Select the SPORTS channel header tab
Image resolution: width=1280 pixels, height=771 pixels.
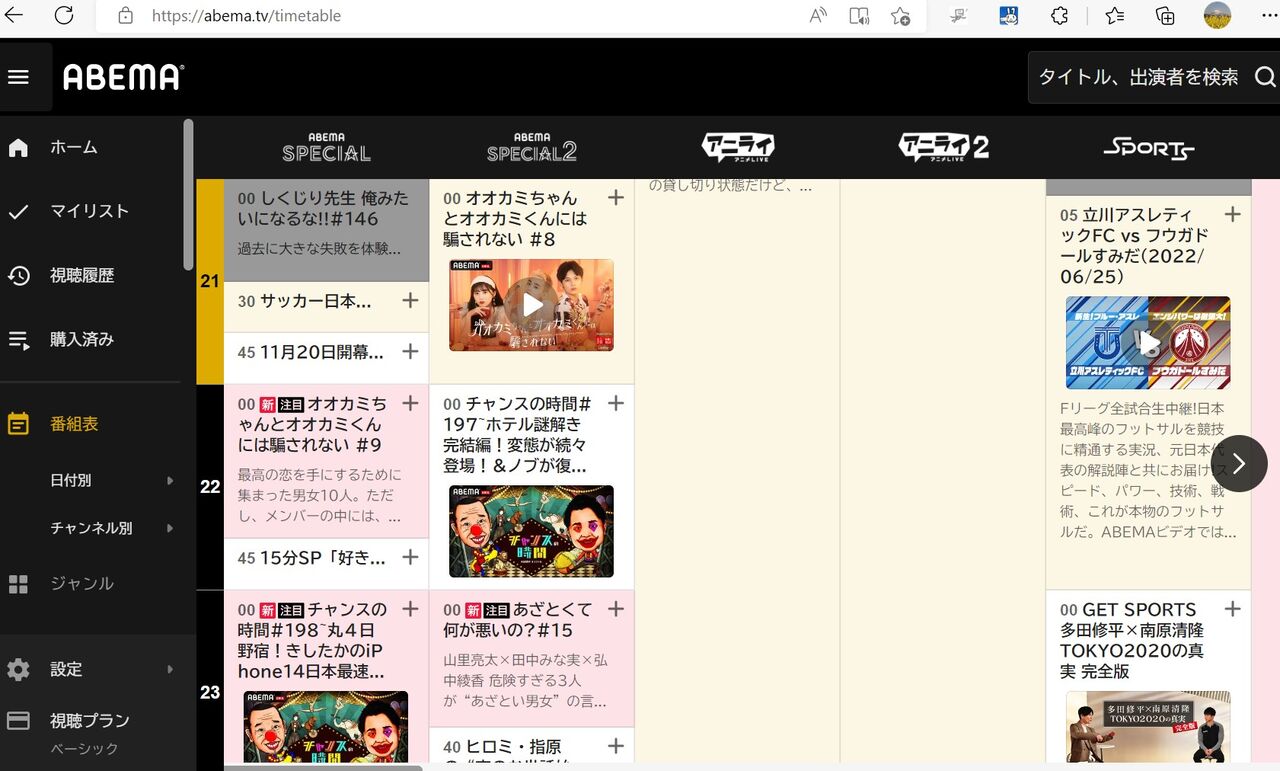coord(1148,146)
